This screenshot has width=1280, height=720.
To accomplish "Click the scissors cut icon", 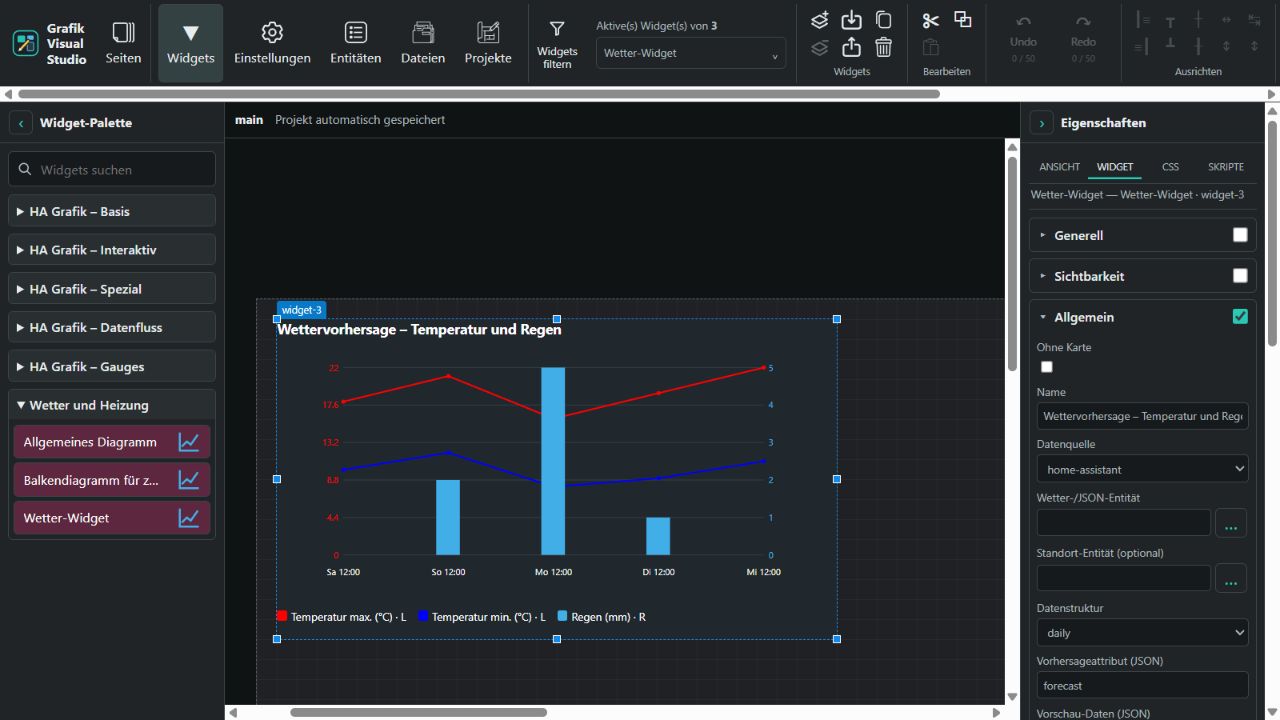I will pos(930,20).
